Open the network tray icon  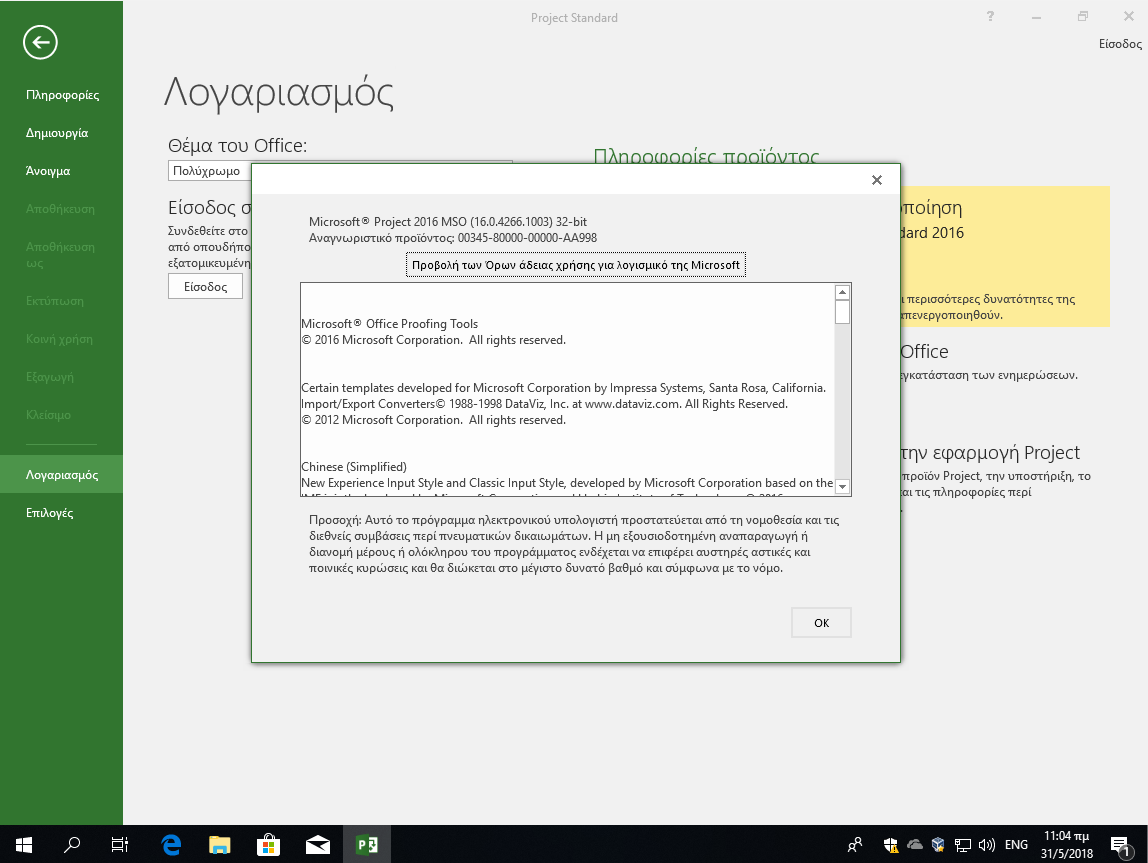click(963, 845)
